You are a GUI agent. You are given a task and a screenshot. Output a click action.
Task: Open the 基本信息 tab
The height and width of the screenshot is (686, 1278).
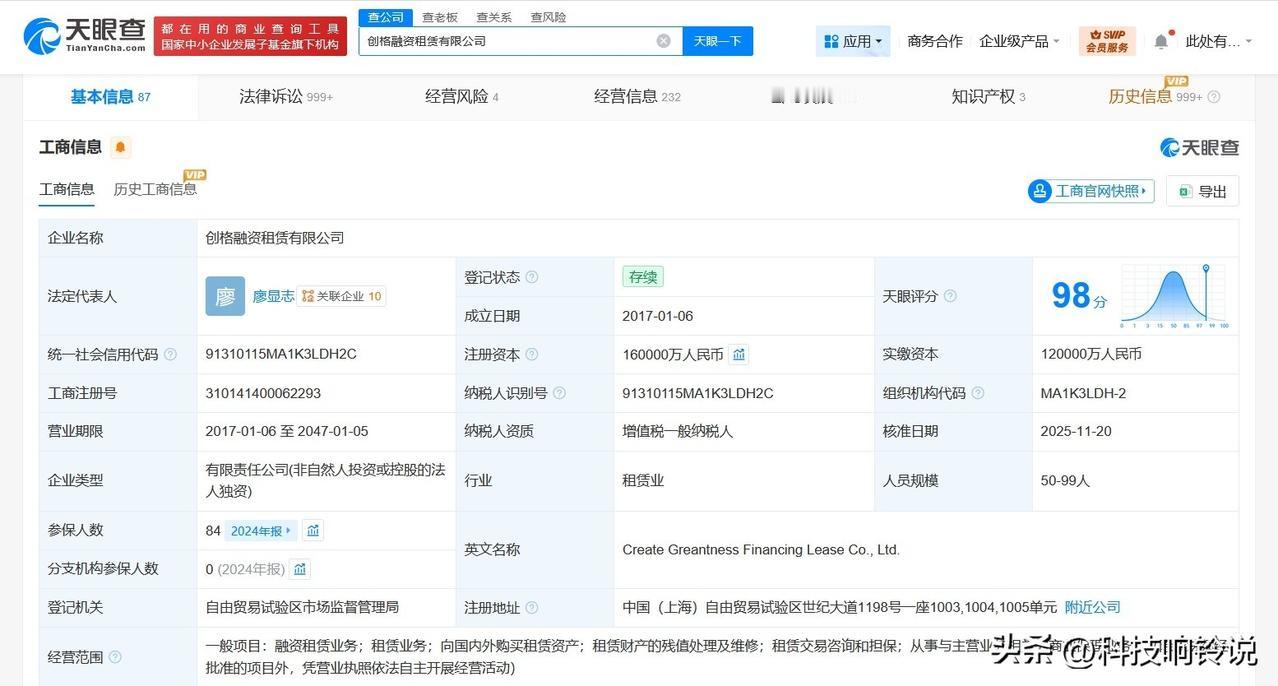pyautogui.click(x=110, y=97)
